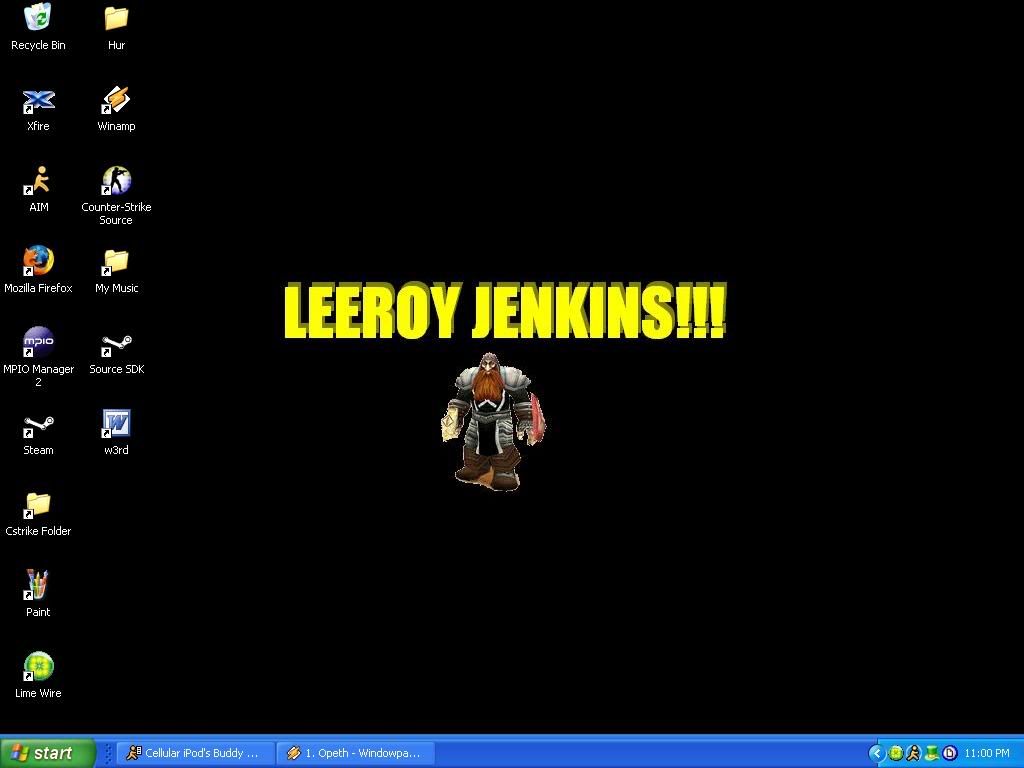This screenshot has width=1024, height=768.
Task: Open the Recycle Bin desktop icon
Action: 38,19
